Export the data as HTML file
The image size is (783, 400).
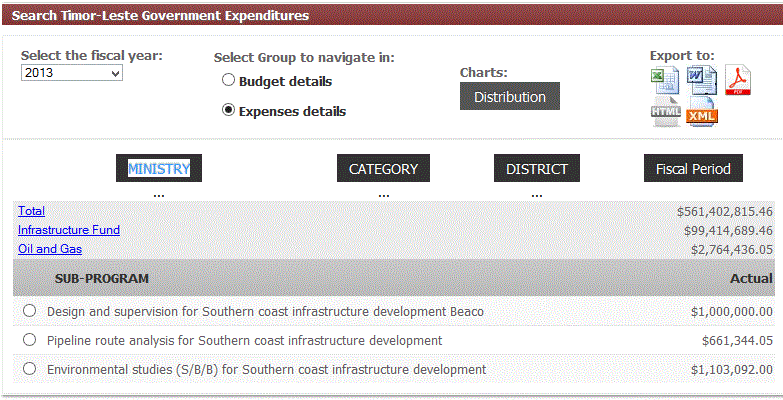tap(666, 111)
